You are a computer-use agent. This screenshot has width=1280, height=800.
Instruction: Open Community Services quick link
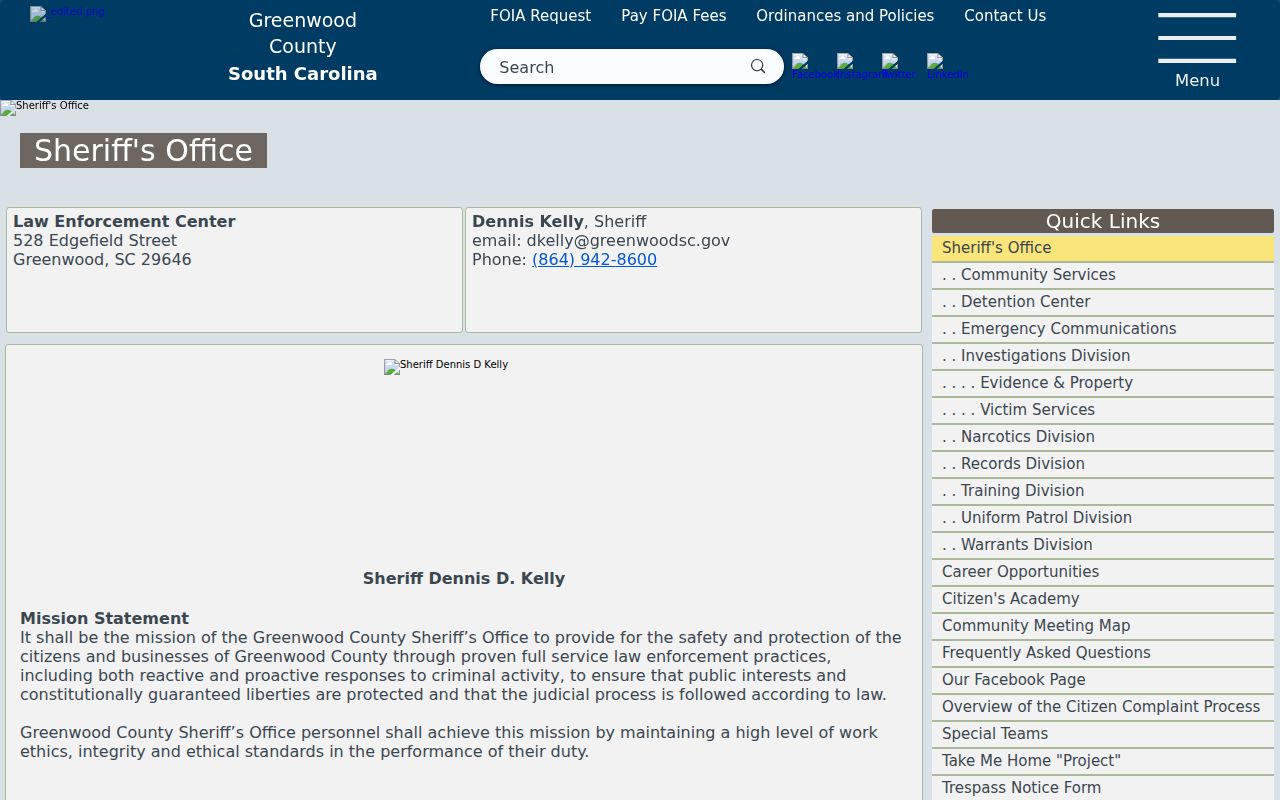click(x=1103, y=275)
